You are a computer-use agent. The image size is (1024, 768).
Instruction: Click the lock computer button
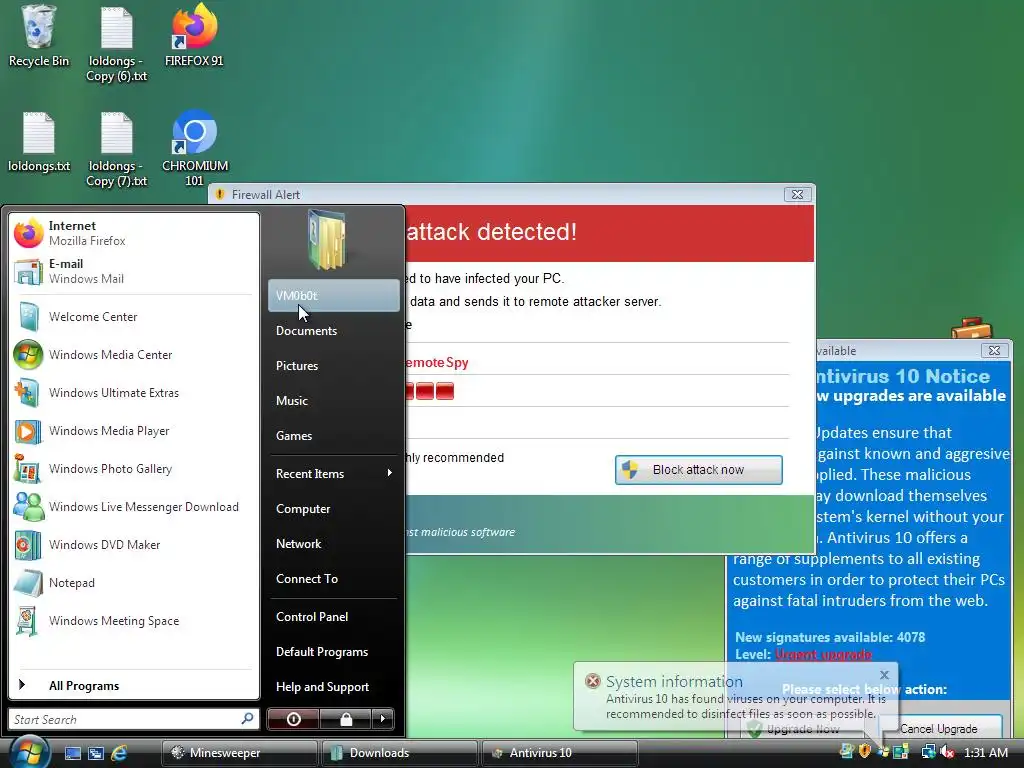[x=345, y=719]
